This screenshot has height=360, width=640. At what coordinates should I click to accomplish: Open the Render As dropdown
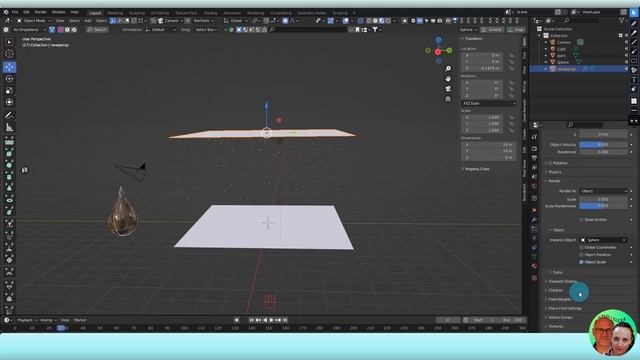[604, 191]
